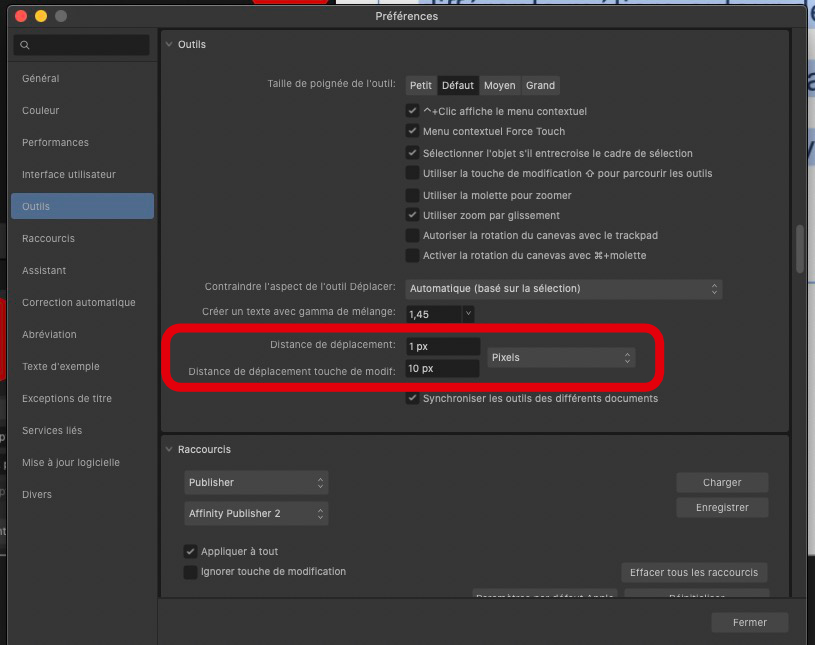Enable Ignorer touche de modification
The height and width of the screenshot is (645, 815).
point(190,572)
